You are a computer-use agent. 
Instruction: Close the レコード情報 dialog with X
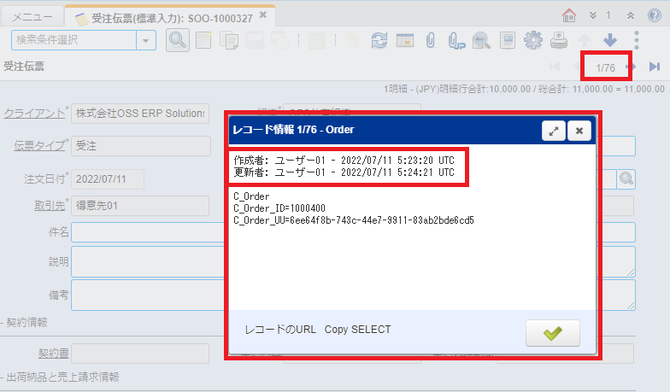(579, 130)
